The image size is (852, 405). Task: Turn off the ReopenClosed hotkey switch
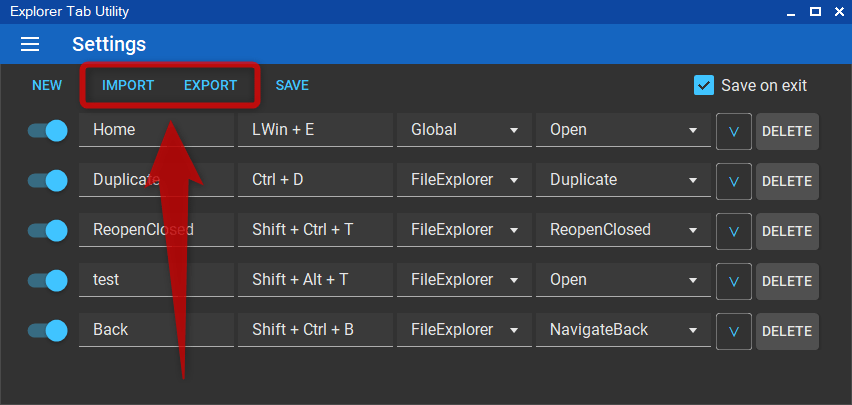[x=48, y=231]
